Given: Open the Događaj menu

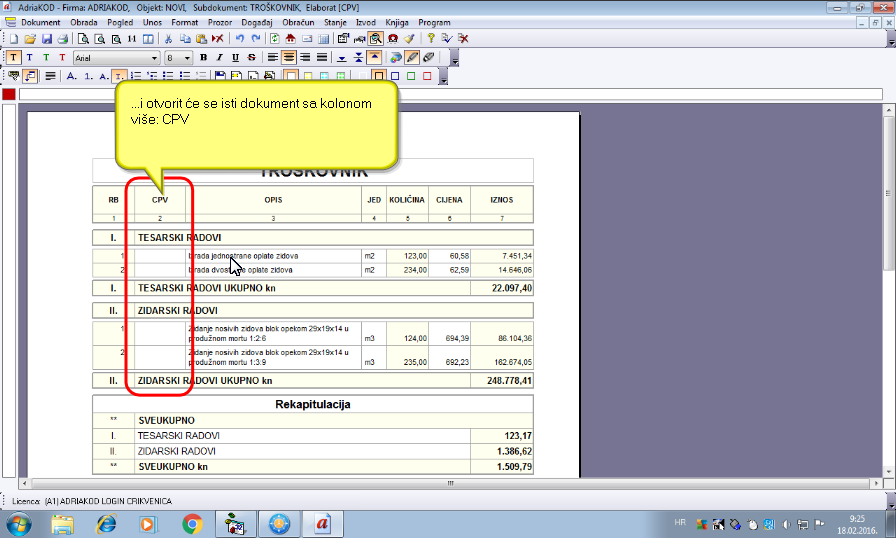Looking at the screenshot, I should pyautogui.click(x=257, y=23).
